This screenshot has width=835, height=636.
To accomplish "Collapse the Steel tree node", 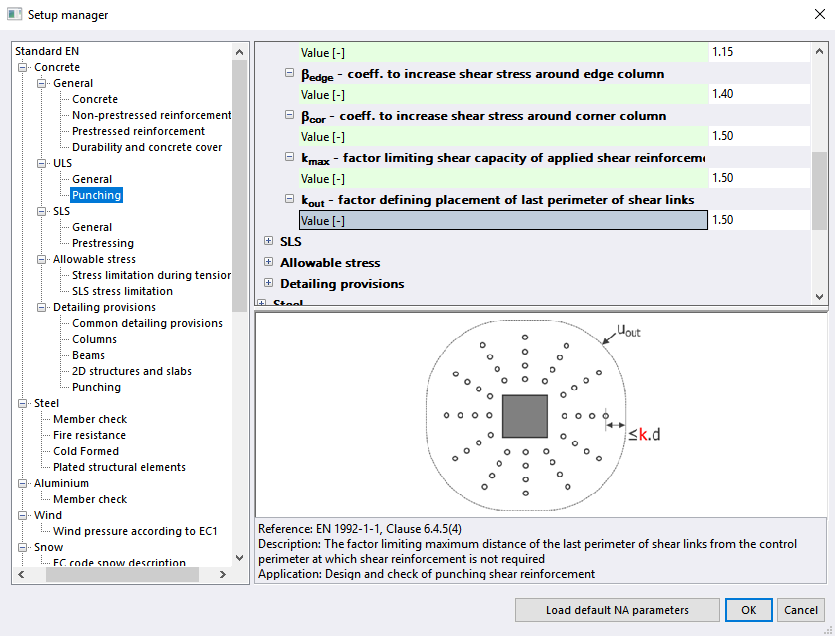I will coord(24,404).
